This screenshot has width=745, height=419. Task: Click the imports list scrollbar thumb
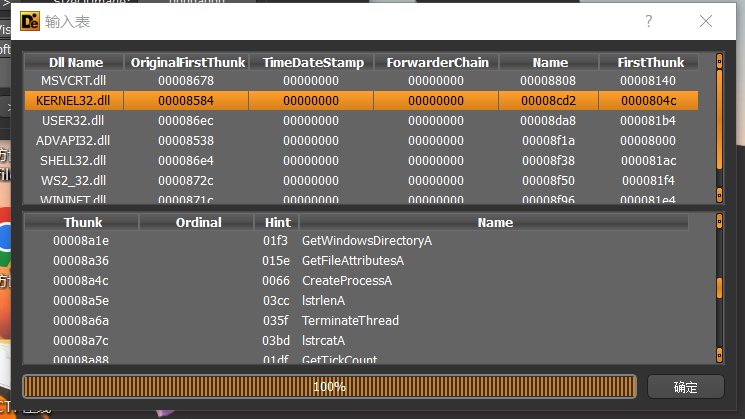pyautogui.click(x=719, y=288)
